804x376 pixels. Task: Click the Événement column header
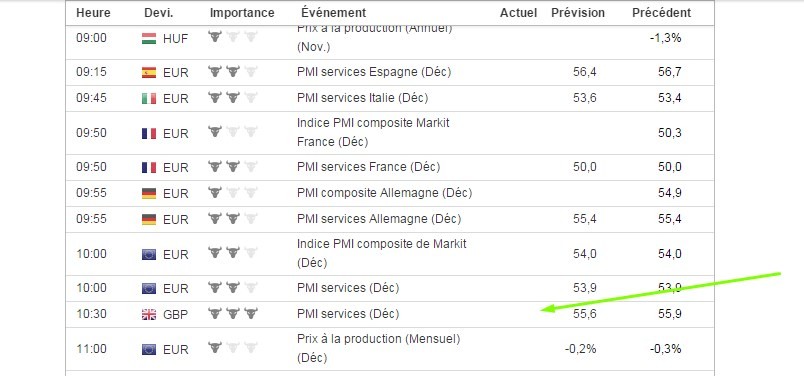coord(333,12)
